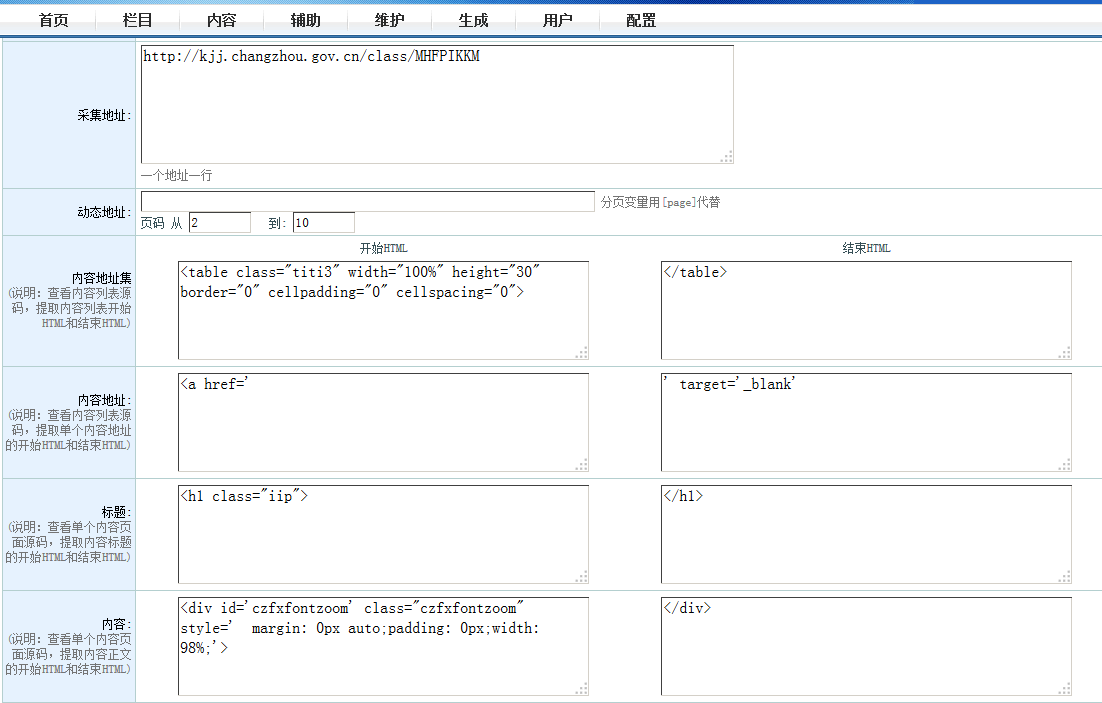1102x703 pixels.
Task: Select the 内容 menu item
Action: click(x=221, y=20)
